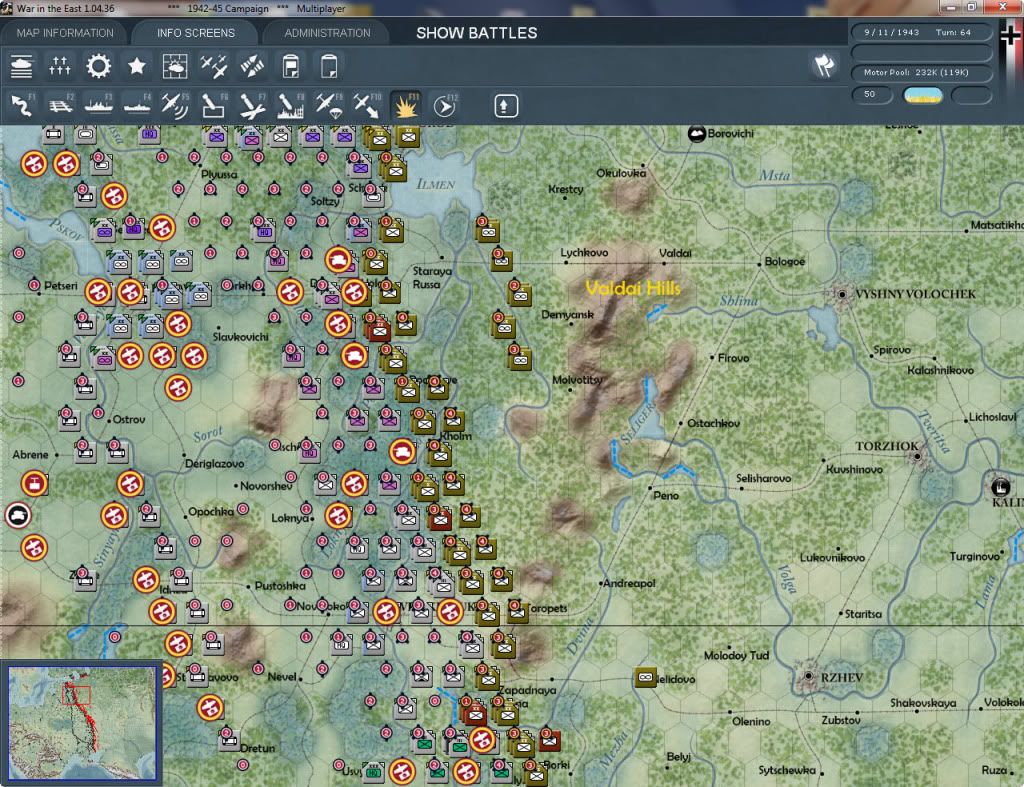This screenshot has height=787, width=1024.
Task: Toggle F7 bomb airfield mode
Action: (252, 106)
